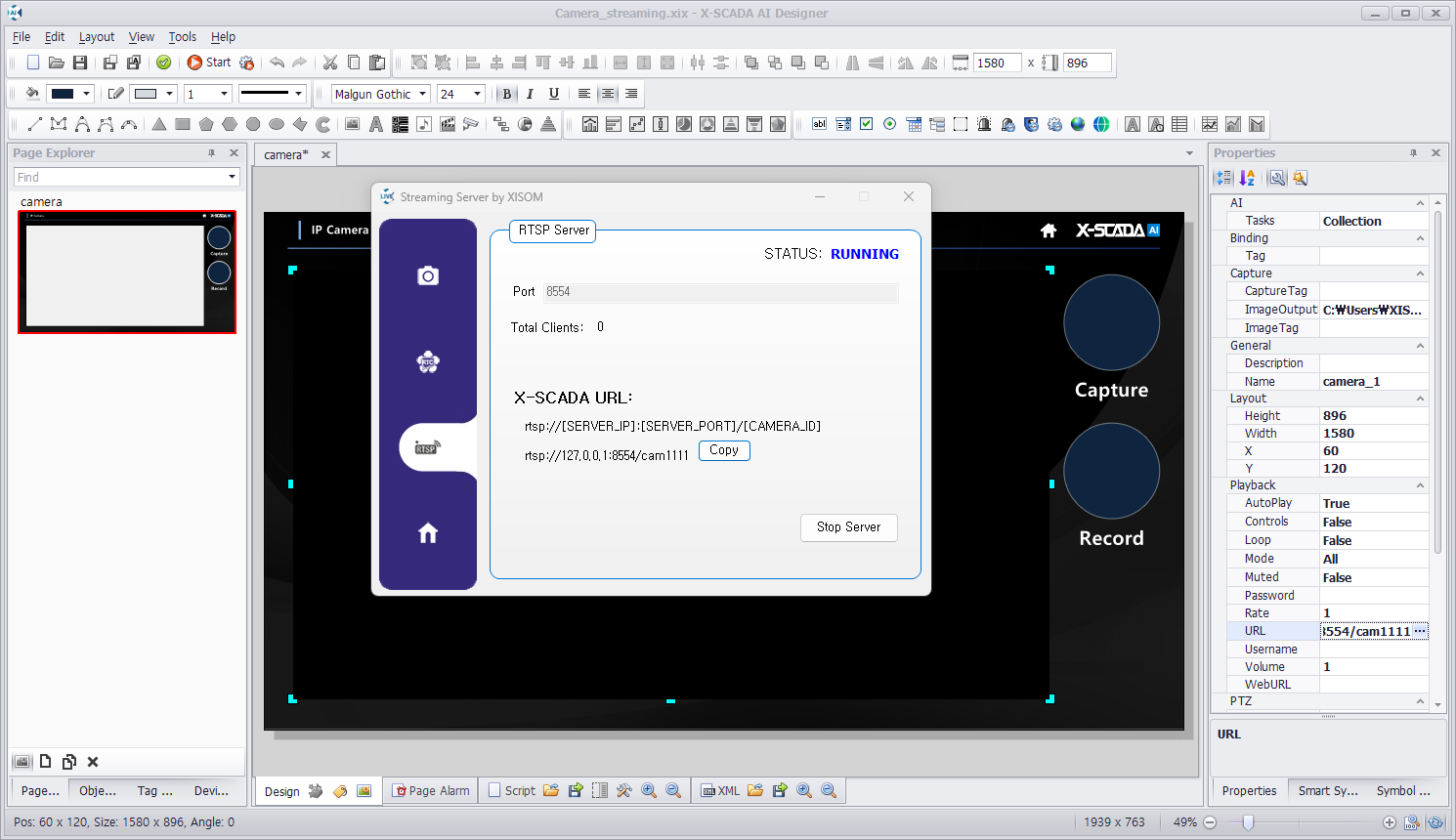Click the Copy button next to RTSP URL
The image size is (1456, 840).
pyautogui.click(x=724, y=450)
